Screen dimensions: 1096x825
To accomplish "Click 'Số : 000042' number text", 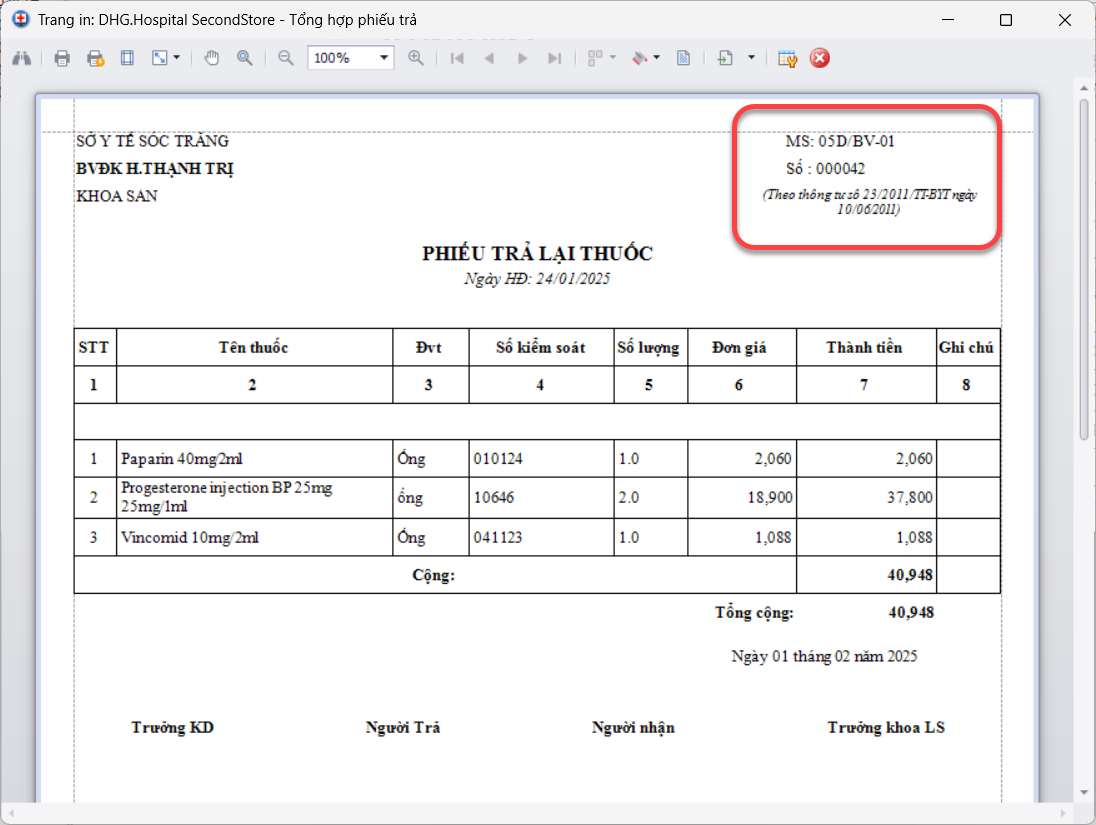I will [x=825, y=168].
